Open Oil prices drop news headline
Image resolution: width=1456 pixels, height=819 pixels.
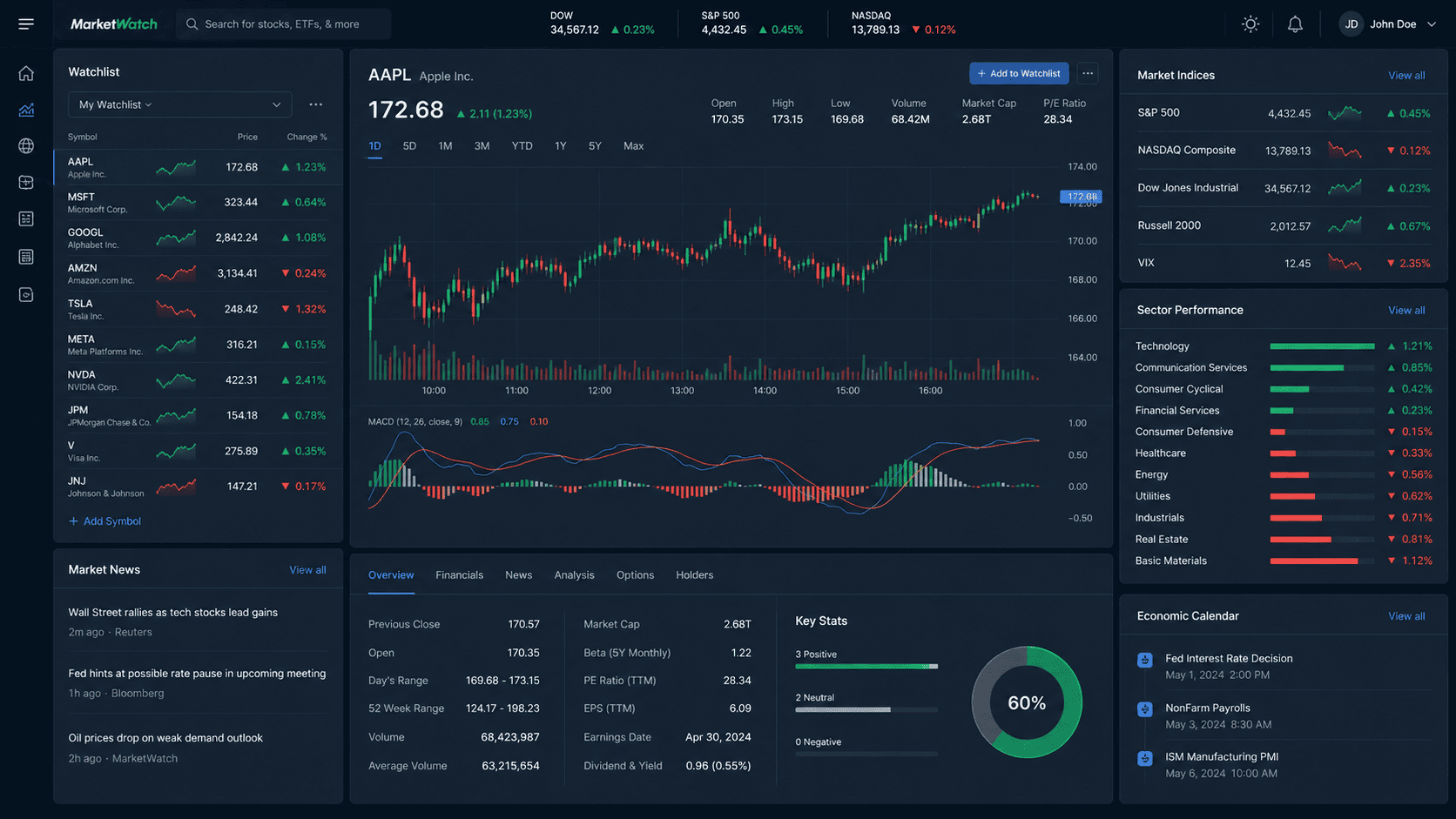click(x=165, y=738)
